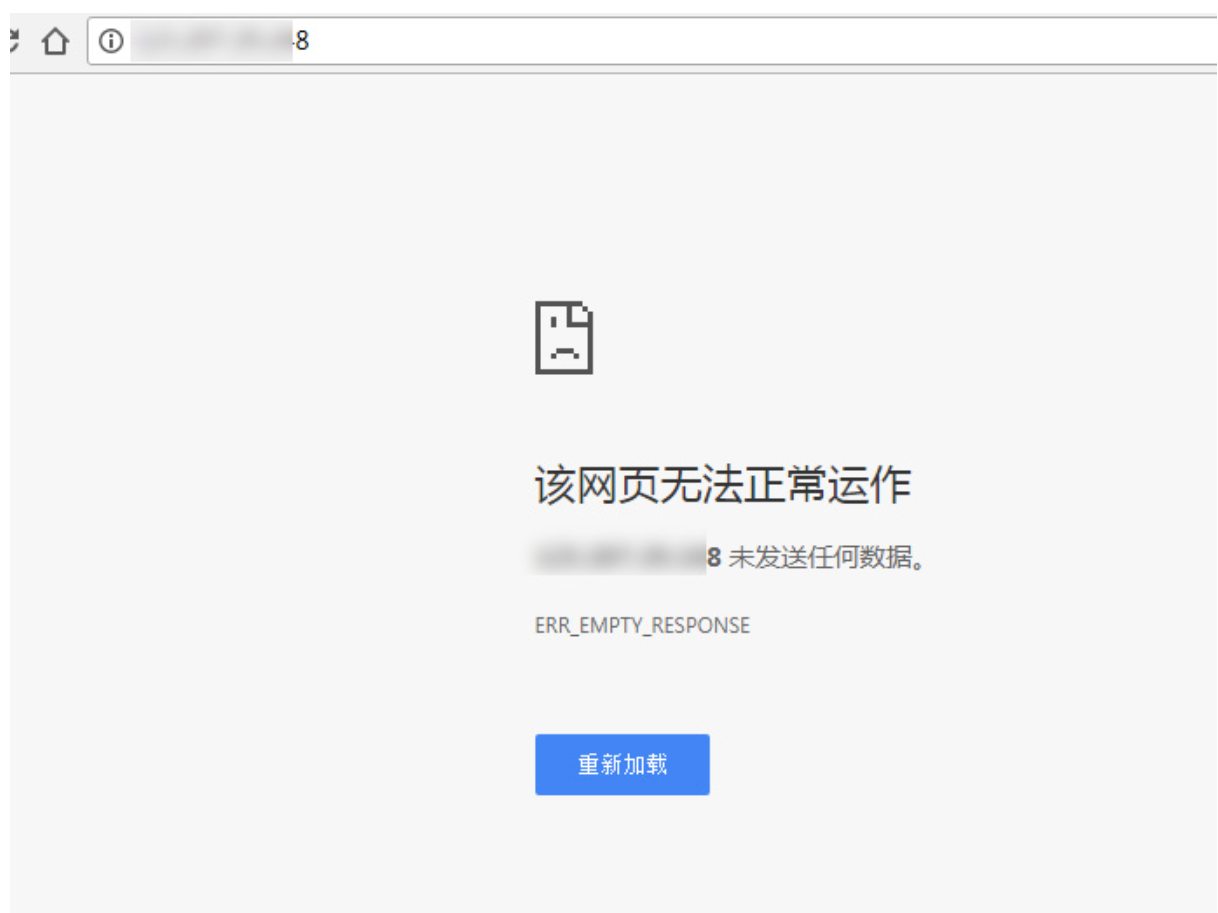Click the digit 8 in address bar
Image resolution: width=1218 pixels, height=913 pixels.
point(302,42)
